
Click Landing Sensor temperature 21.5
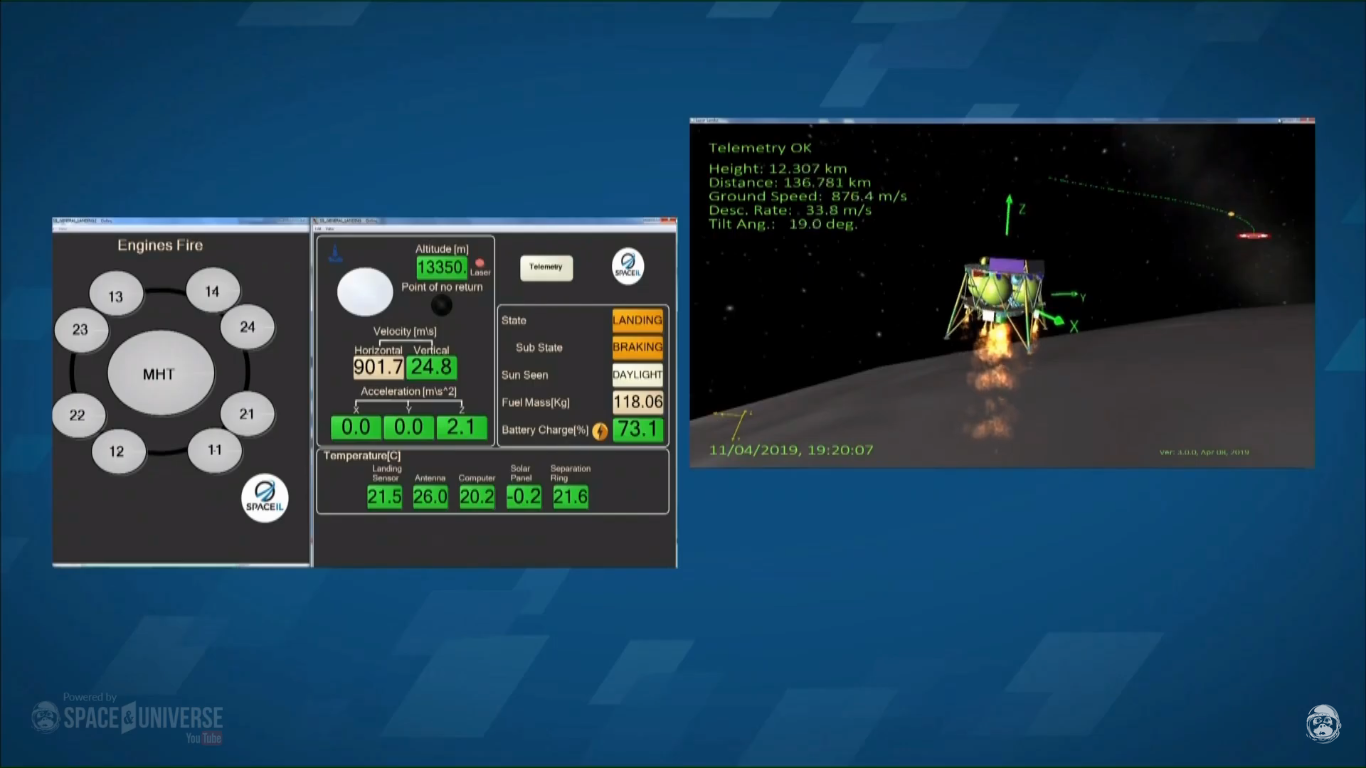(x=385, y=497)
